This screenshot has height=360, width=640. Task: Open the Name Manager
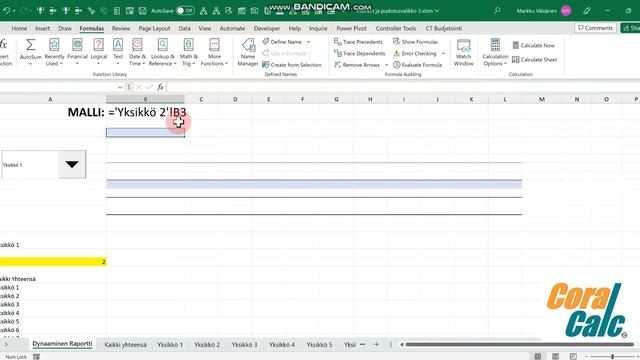[x=248, y=52]
